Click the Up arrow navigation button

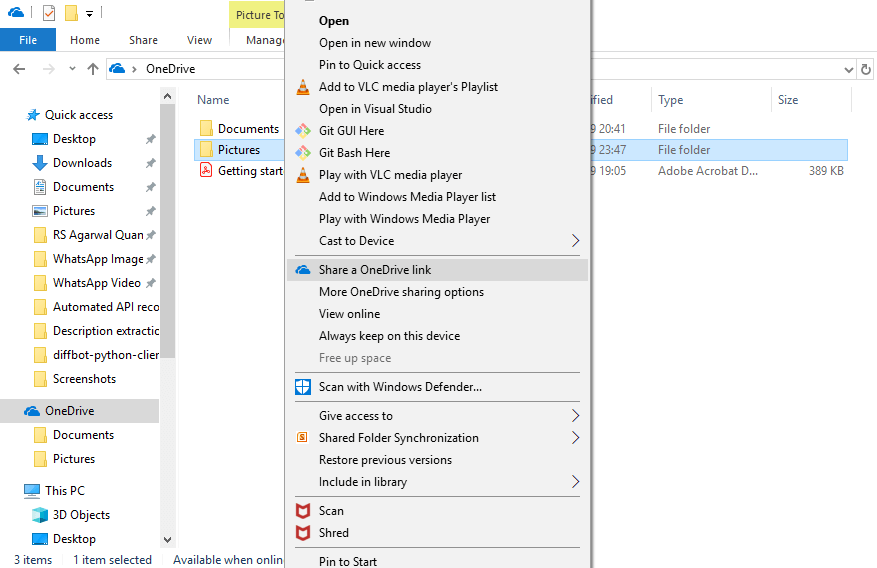point(93,69)
